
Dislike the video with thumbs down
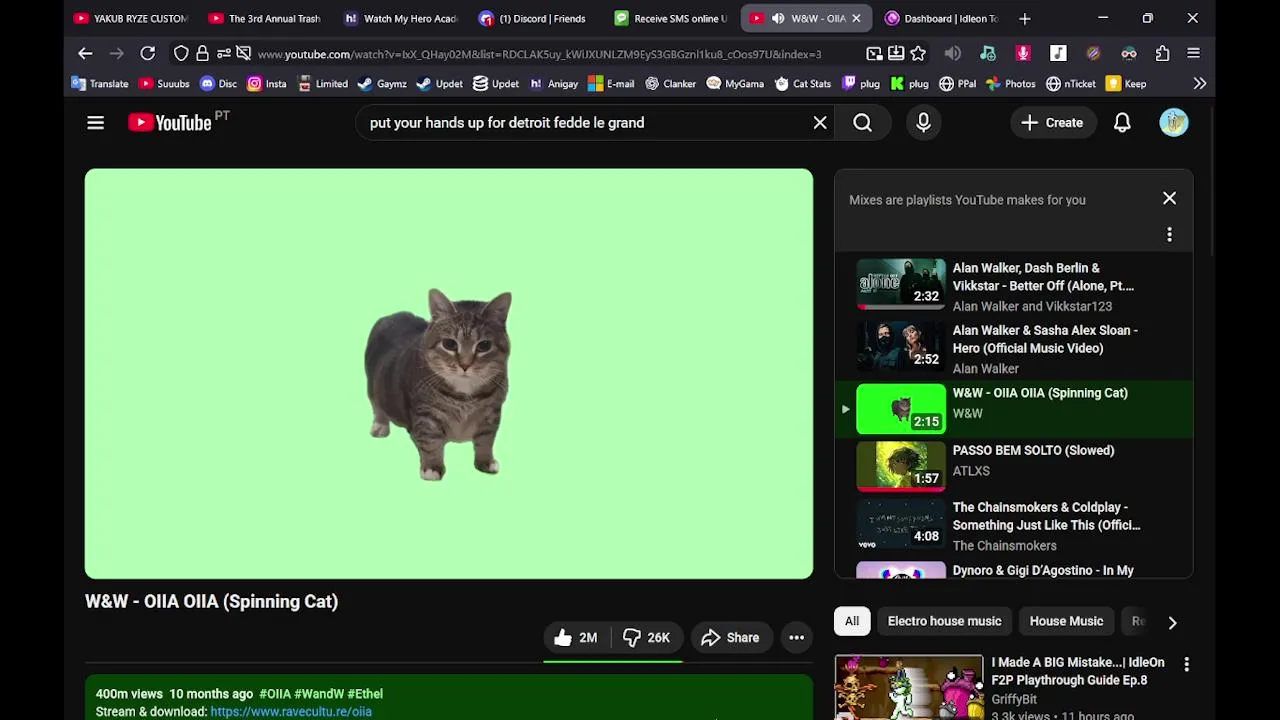click(647, 637)
